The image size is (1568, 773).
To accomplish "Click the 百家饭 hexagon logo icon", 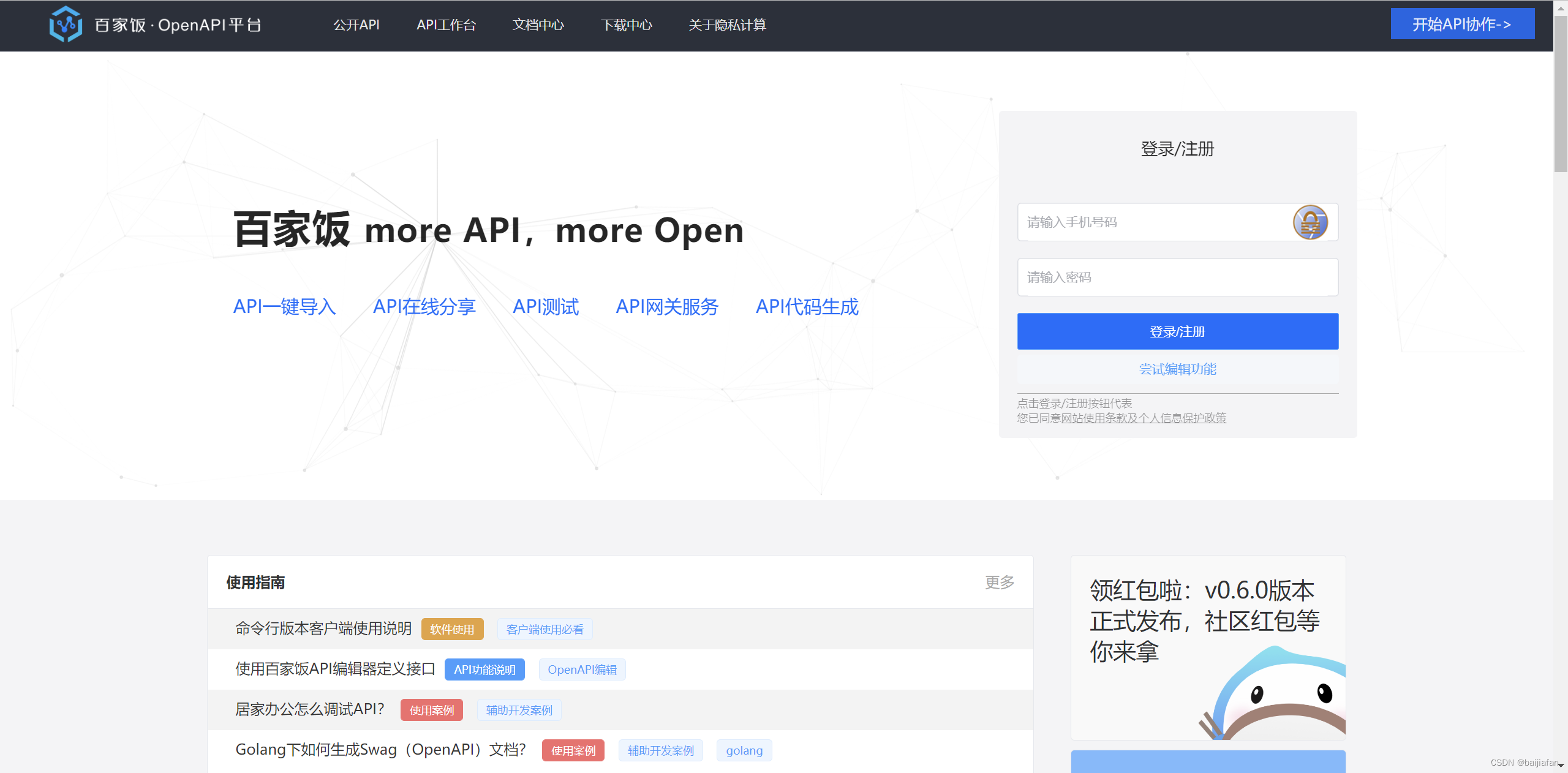I will point(66,25).
